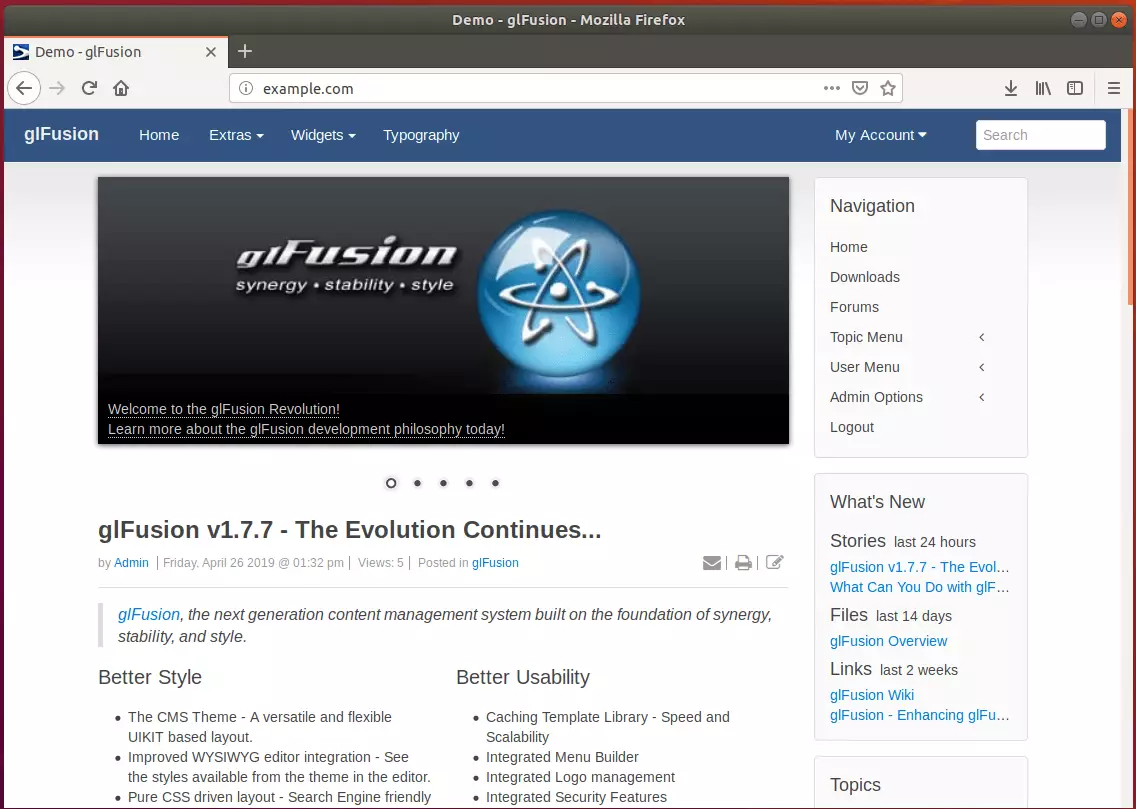Select the first slideshow dot
The width and height of the screenshot is (1136, 809).
tap(391, 483)
